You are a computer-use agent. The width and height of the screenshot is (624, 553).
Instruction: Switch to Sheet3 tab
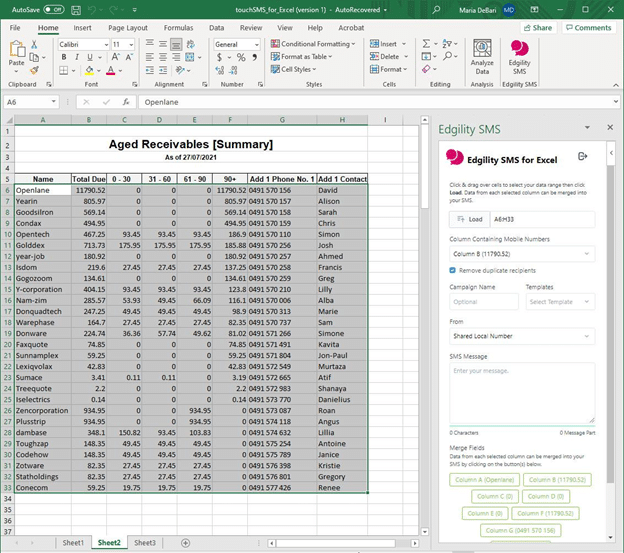pos(144,542)
